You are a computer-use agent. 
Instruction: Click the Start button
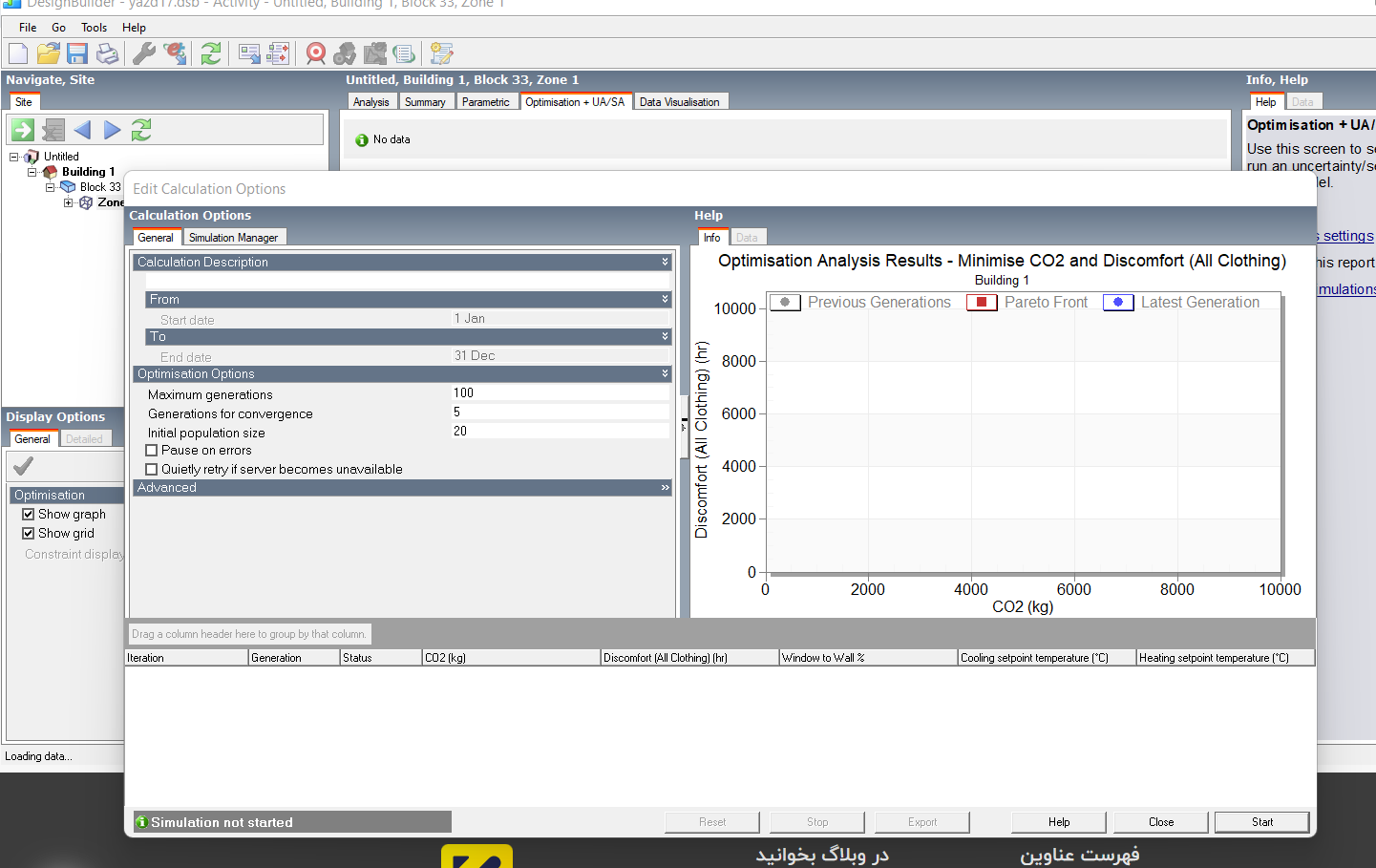(x=1262, y=822)
